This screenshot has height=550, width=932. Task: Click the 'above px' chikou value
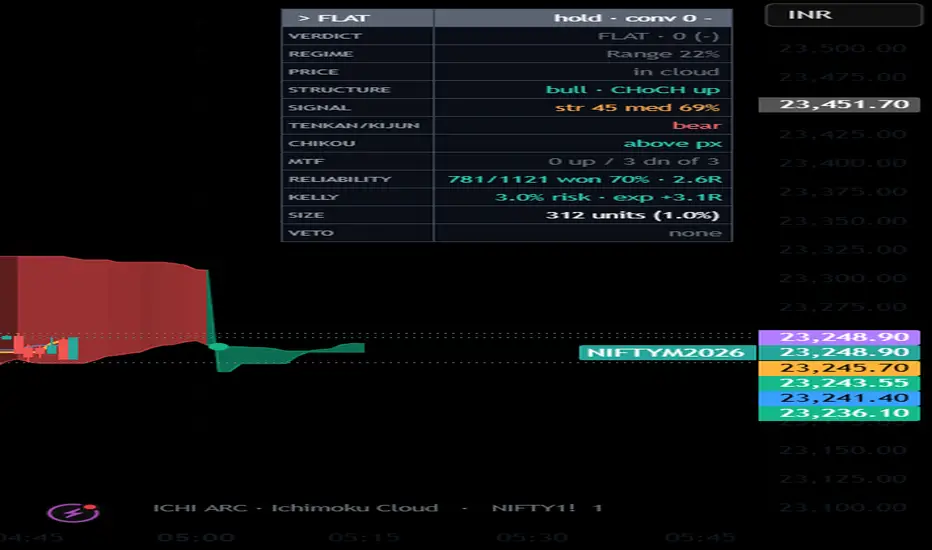coord(672,143)
